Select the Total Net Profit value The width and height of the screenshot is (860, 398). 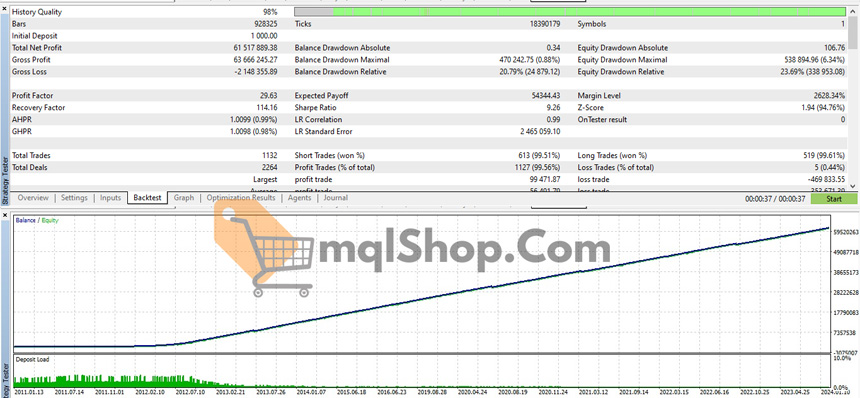[x=255, y=48]
